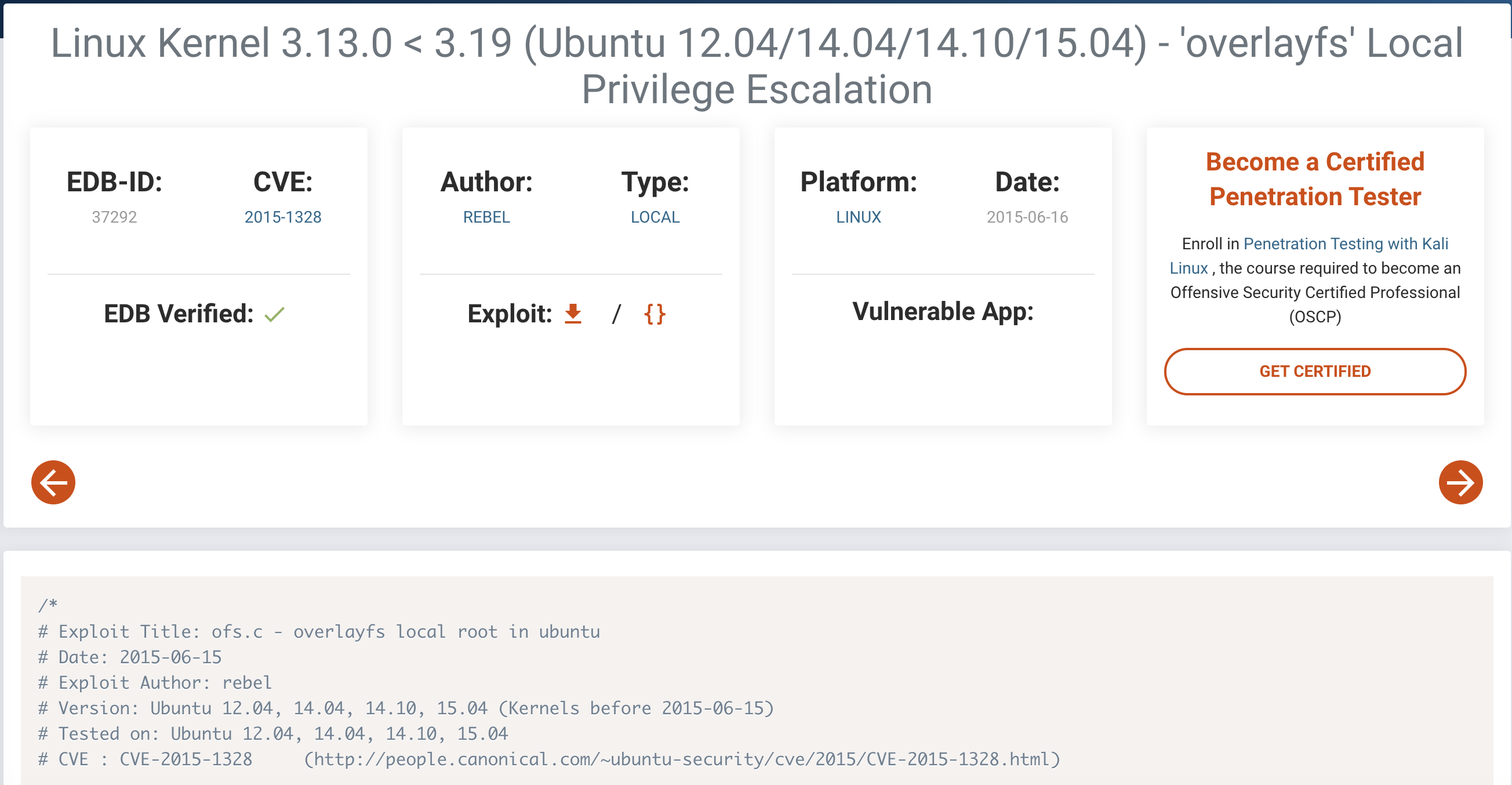Click the Exploit Title comment line
1512x785 pixels.
tap(319, 631)
